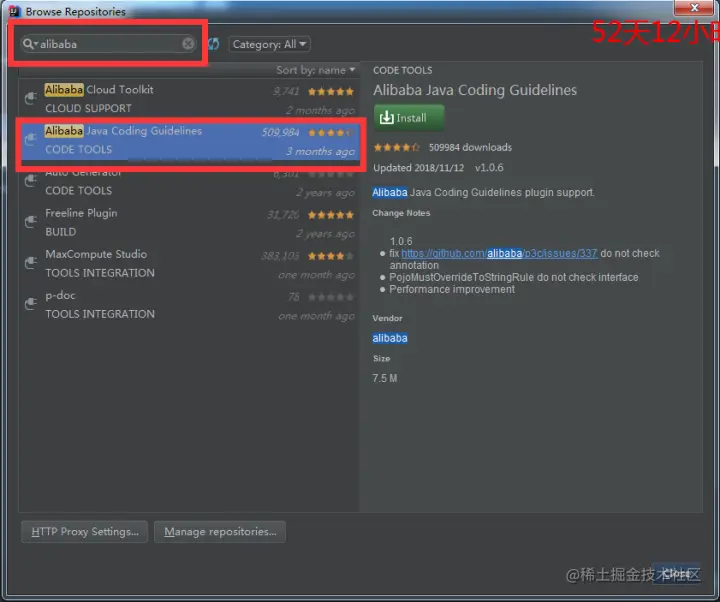Viewport: 720px width, 602px height.
Task: Clear the alibaba search text with X icon
Action: [x=188, y=44]
